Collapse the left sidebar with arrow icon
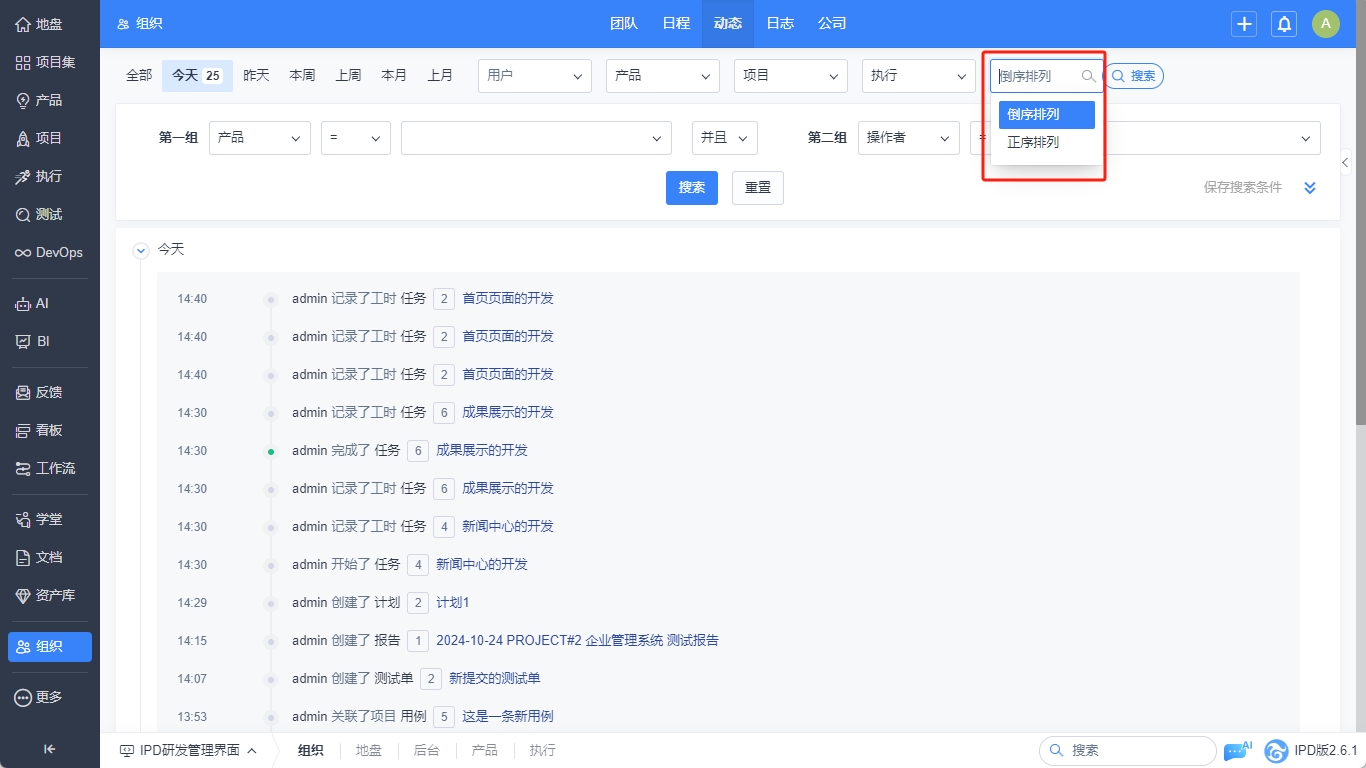 50,749
